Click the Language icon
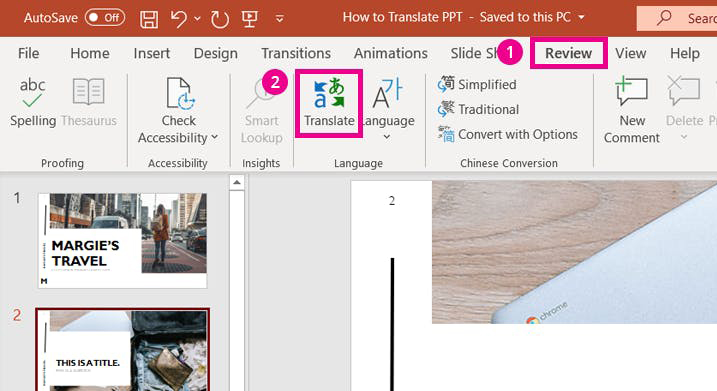The width and height of the screenshot is (717, 391). (387, 93)
